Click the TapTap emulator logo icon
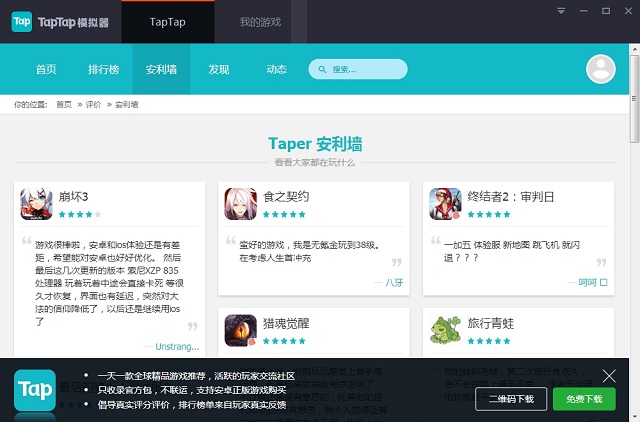640x422 pixels. [22, 22]
